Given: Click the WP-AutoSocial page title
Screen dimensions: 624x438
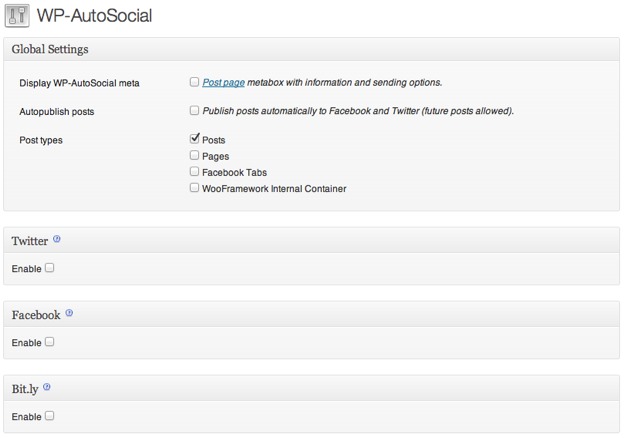Looking at the screenshot, I should 94,16.
